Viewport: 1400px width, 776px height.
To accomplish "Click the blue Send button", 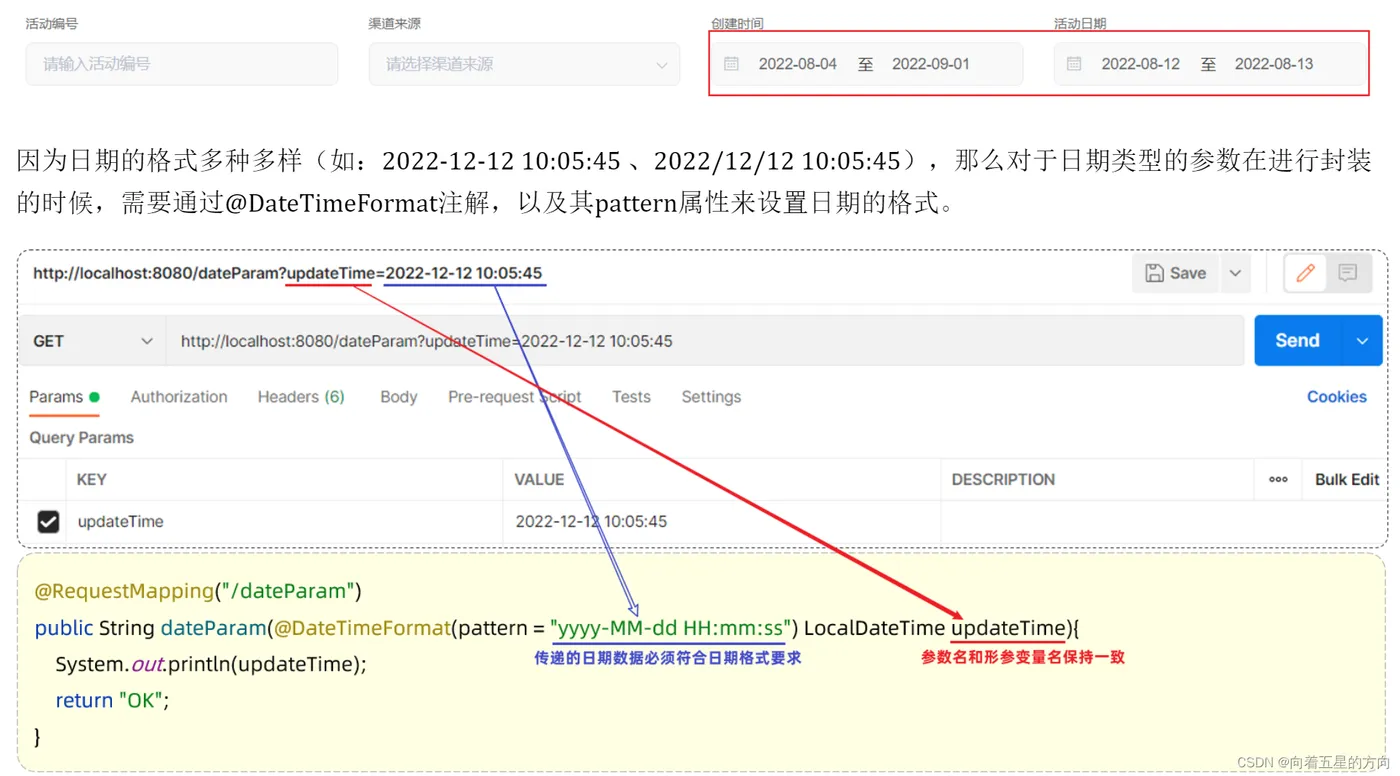I will click(x=1297, y=341).
